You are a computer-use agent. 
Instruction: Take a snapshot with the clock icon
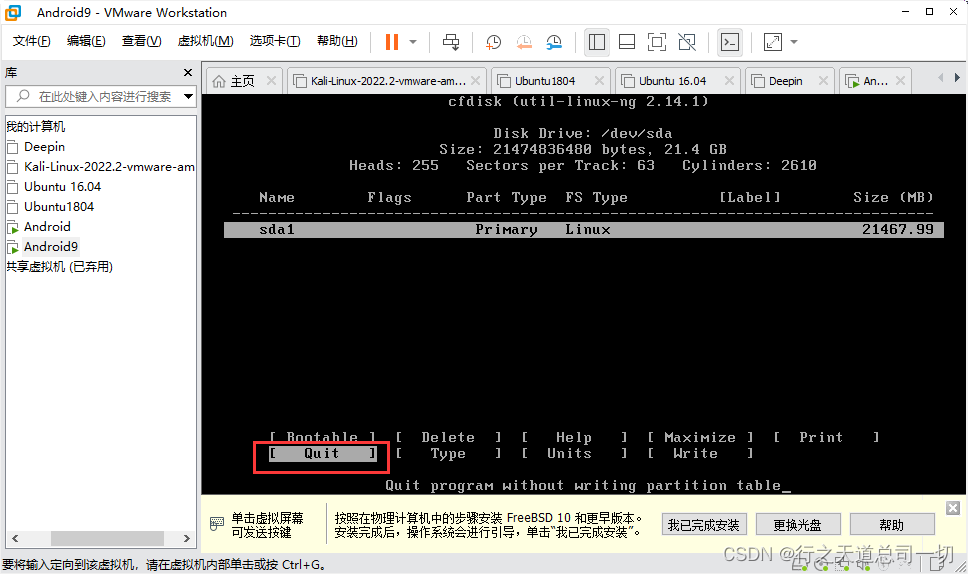click(x=493, y=42)
